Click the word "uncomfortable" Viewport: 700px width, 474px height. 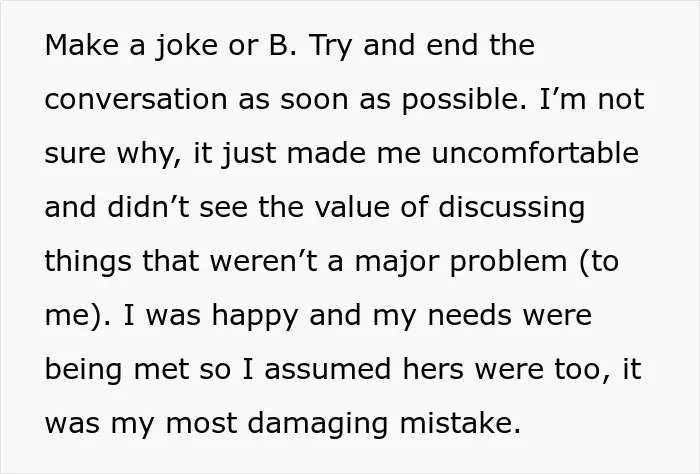point(535,153)
